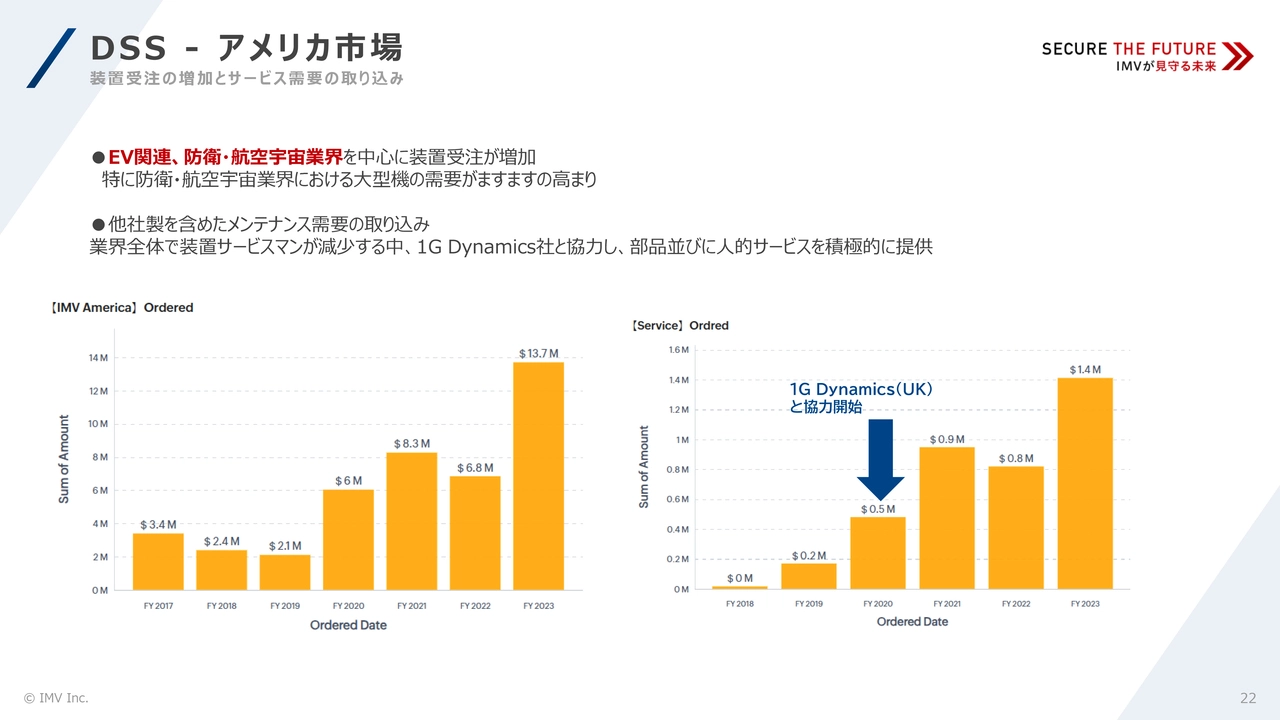Click the bullet 他社製を含めたメンテナンス需要の取り込み
The height and width of the screenshot is (720, 1280).
[260, 224]
